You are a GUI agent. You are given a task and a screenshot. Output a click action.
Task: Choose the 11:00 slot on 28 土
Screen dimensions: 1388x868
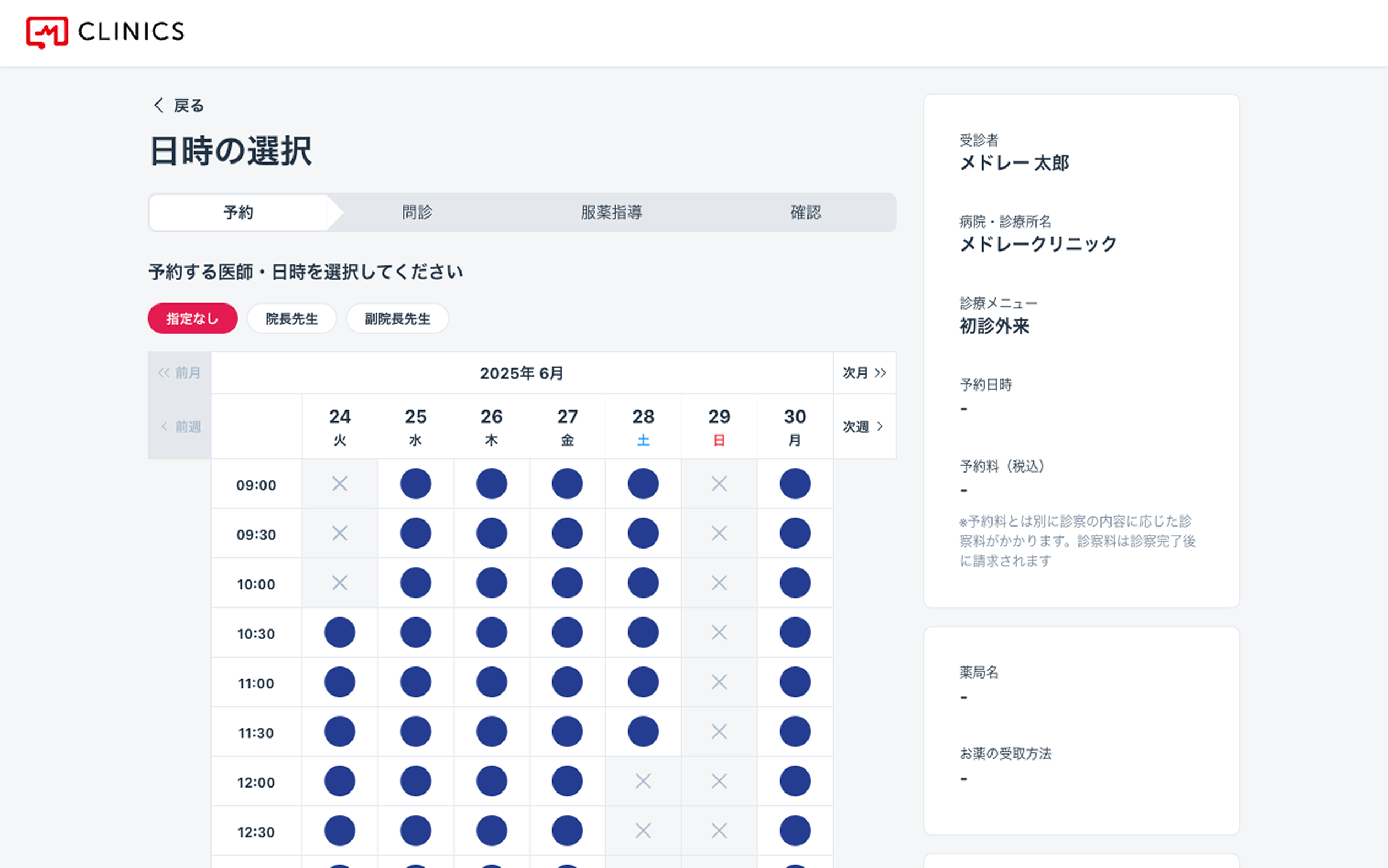click(643, 682)
